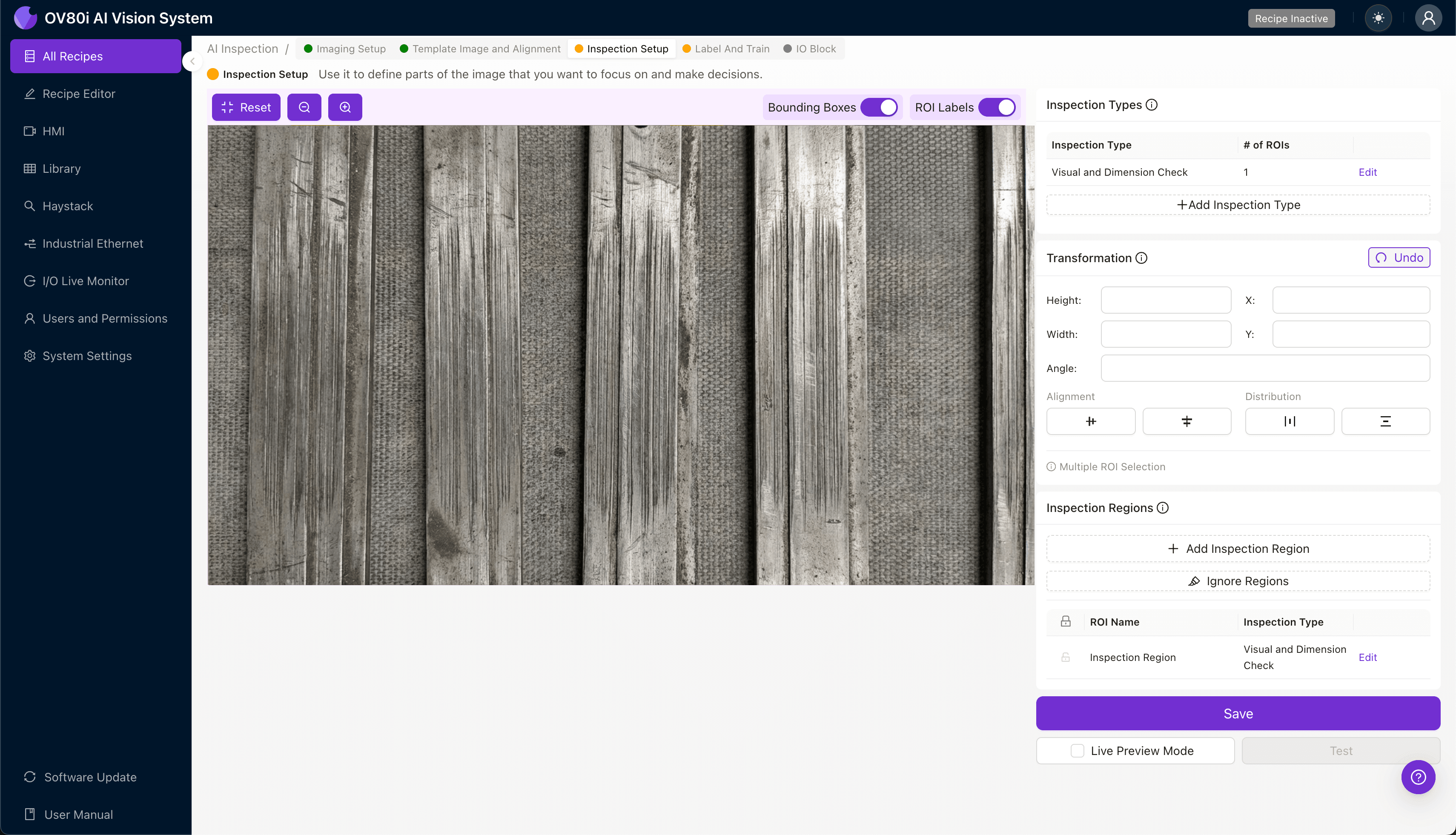Collapse the sidebar using the chevron
The height and width of the screenshot is (835, 1456).
193,61
